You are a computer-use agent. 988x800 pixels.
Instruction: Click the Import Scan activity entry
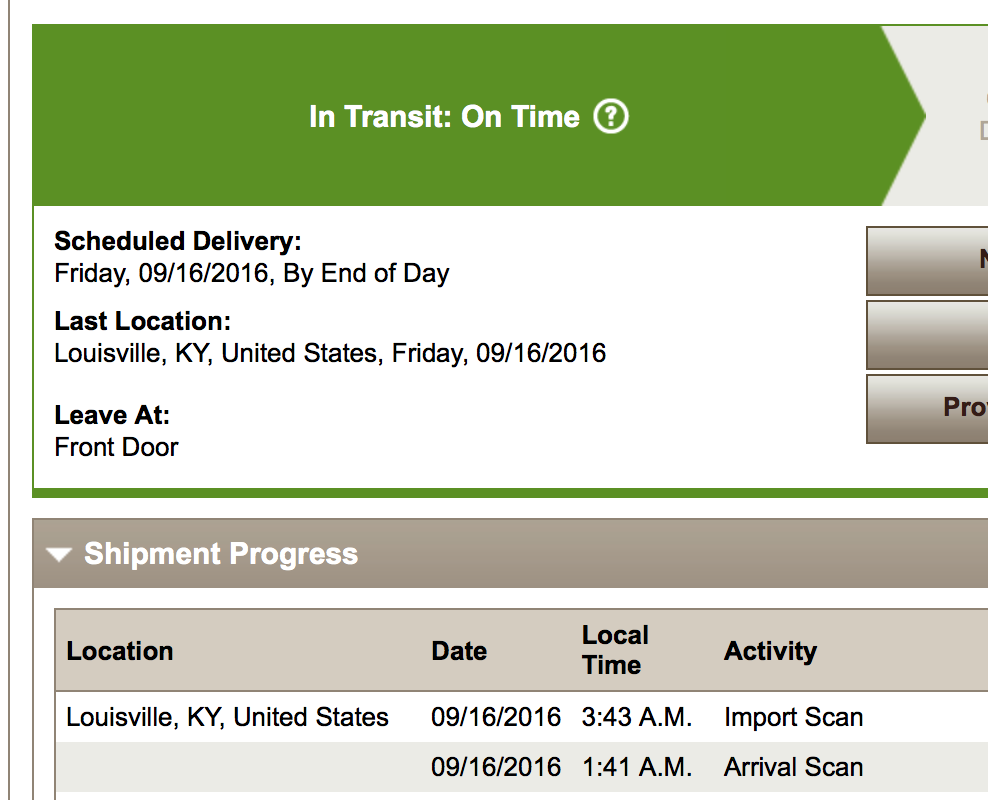[x=793, y=717]
